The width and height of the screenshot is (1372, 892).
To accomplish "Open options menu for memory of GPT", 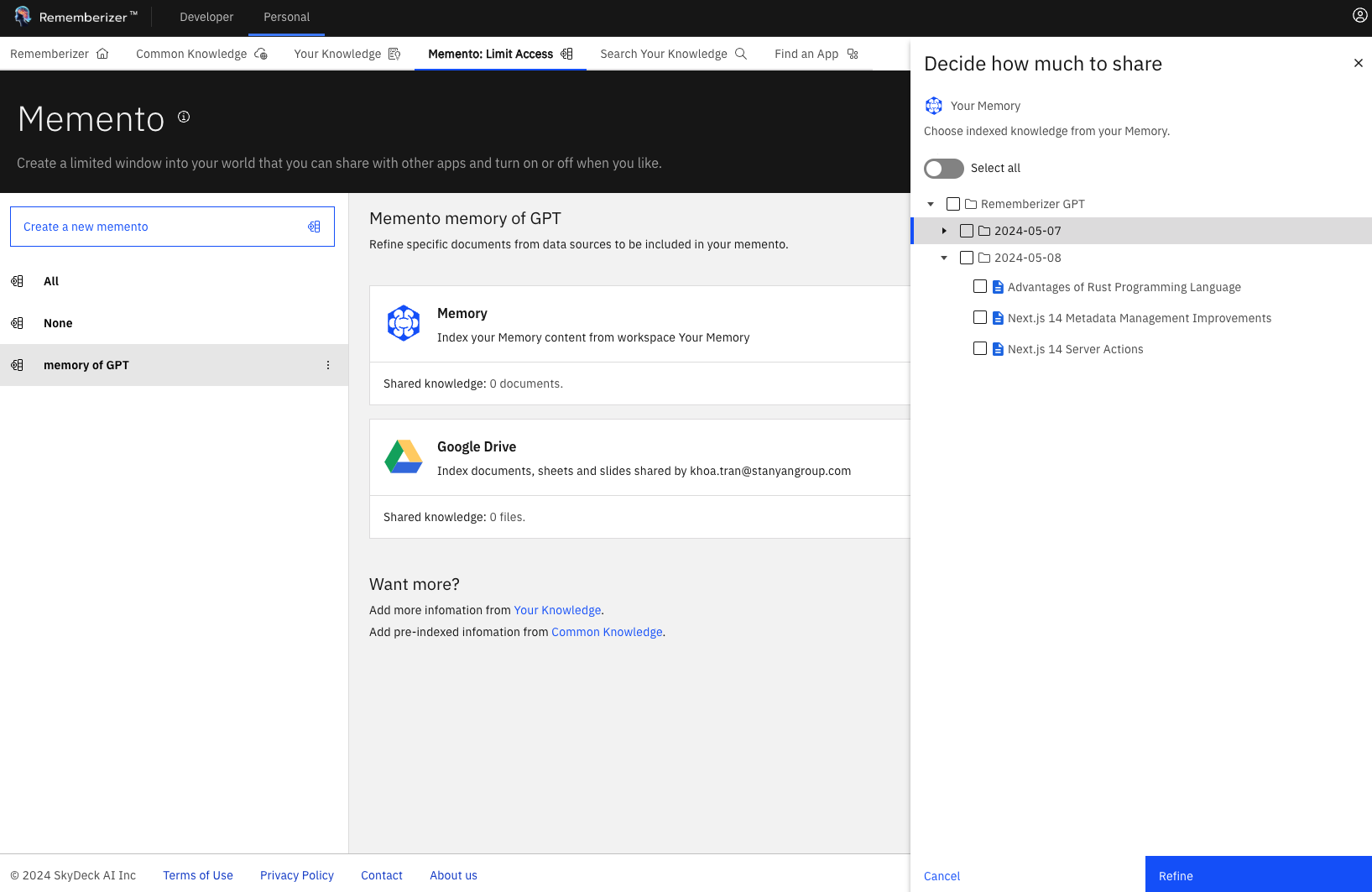I will (328, 365).
